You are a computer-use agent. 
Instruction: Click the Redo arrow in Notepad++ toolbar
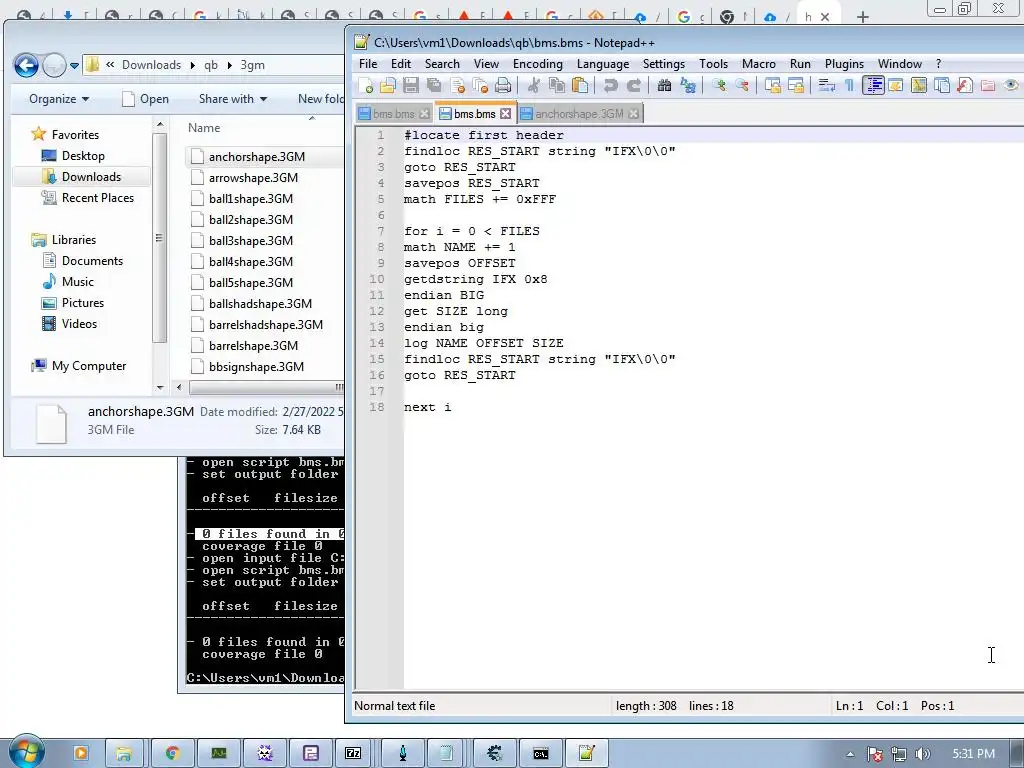(633, 86)
